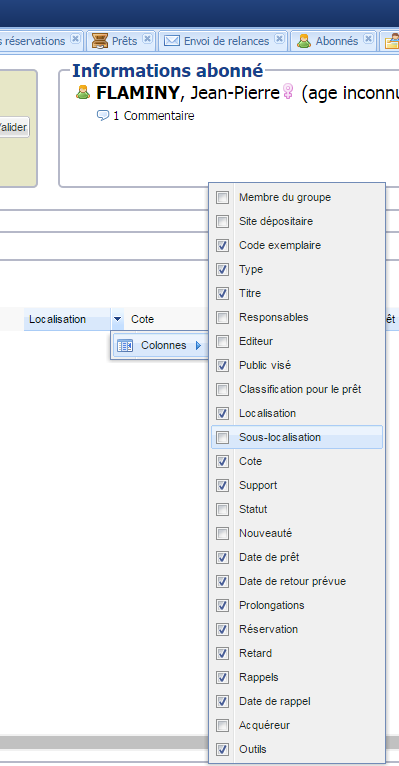
Task: Click the Abonnés user tab icon
Action: [304, 41]
